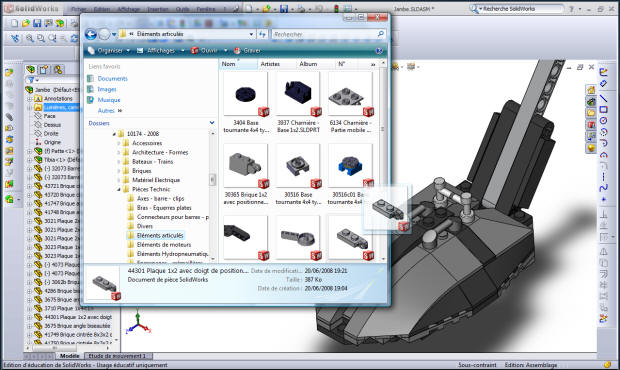
Task: Select the Line sketch tool
Action: (x=603, y=98)
